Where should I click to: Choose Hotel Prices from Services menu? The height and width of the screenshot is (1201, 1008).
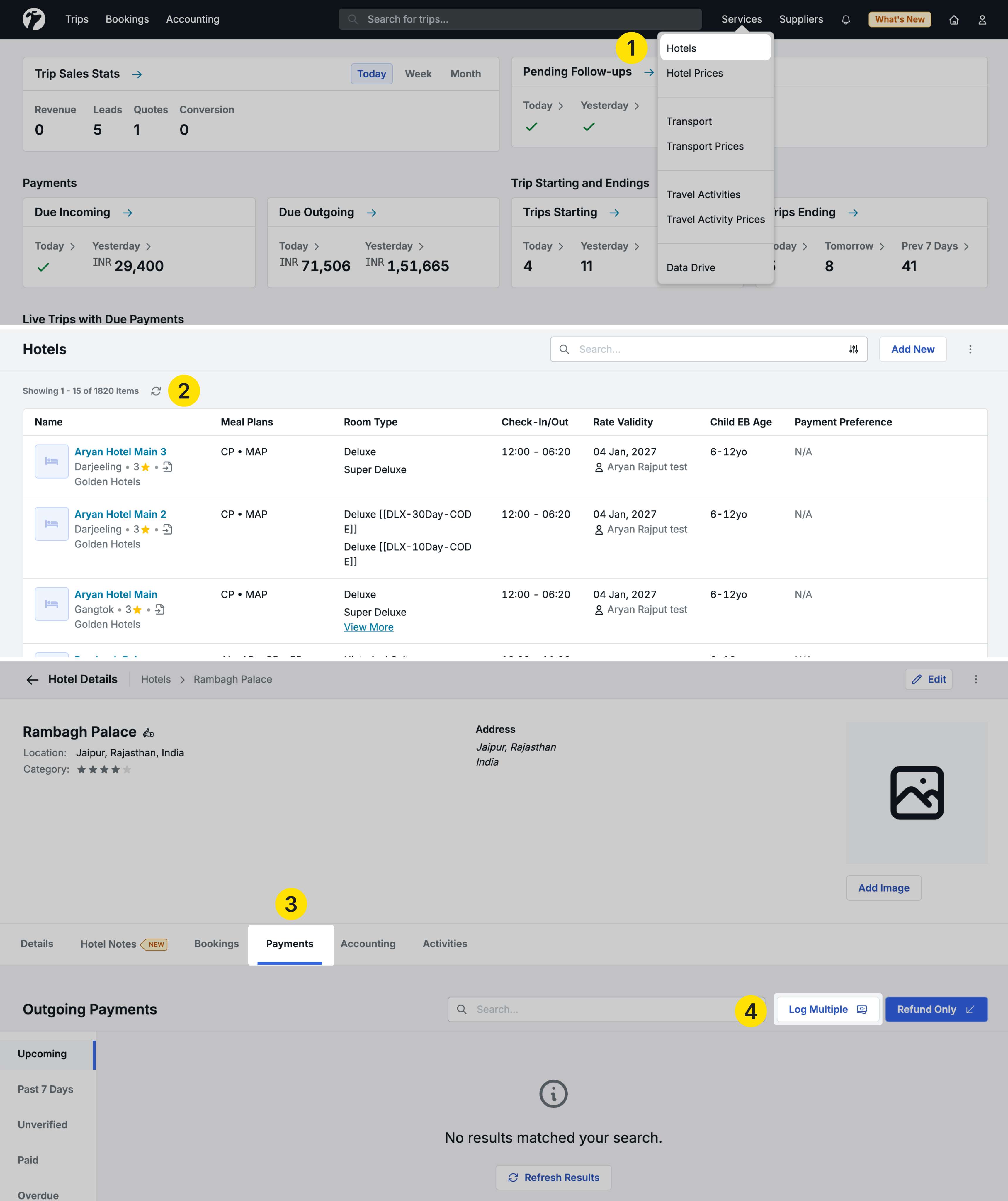pyautogui.click(x=694, y=73)
